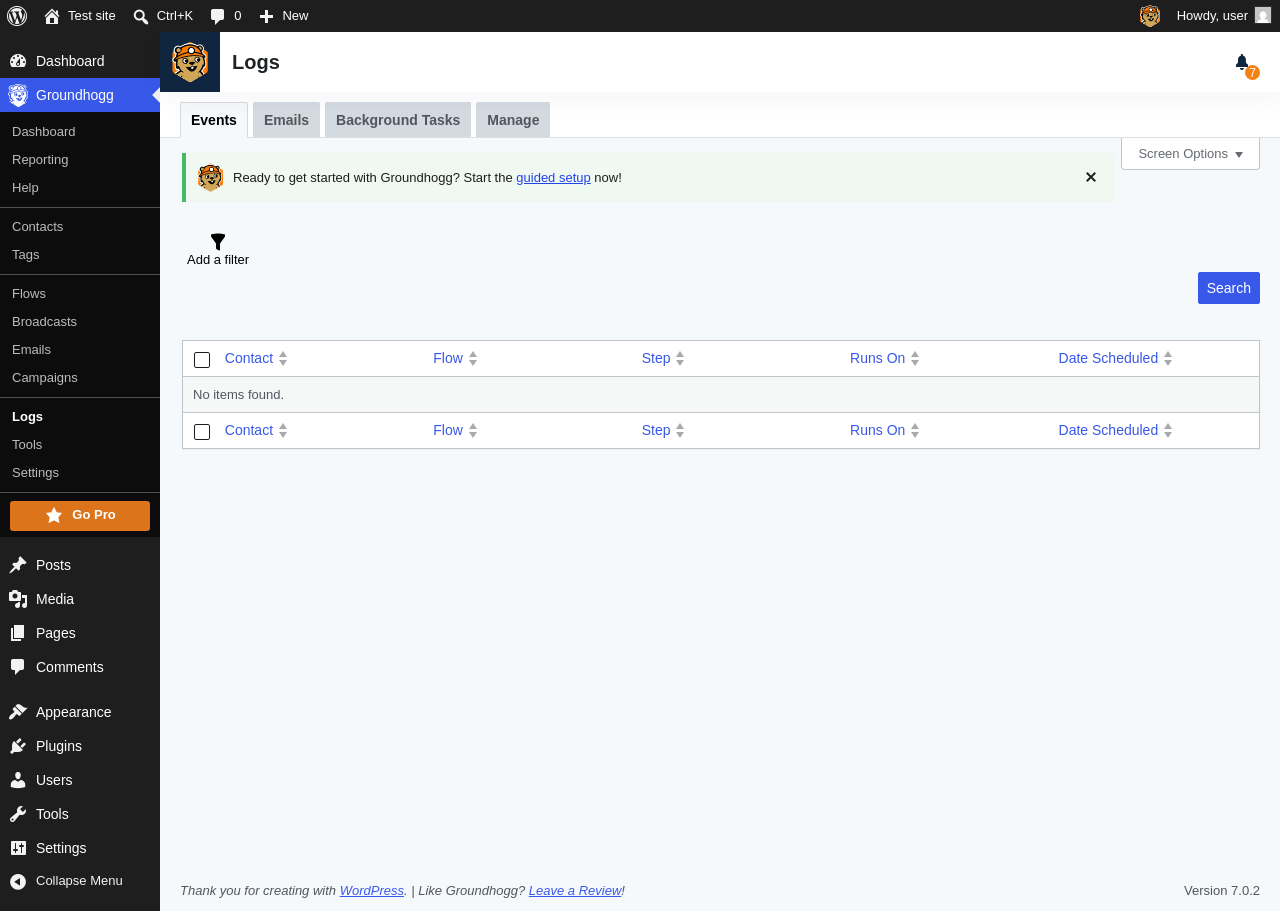The image size is (1280, 911).
Task: Switch to the Events tab
Action: point(214,120)
